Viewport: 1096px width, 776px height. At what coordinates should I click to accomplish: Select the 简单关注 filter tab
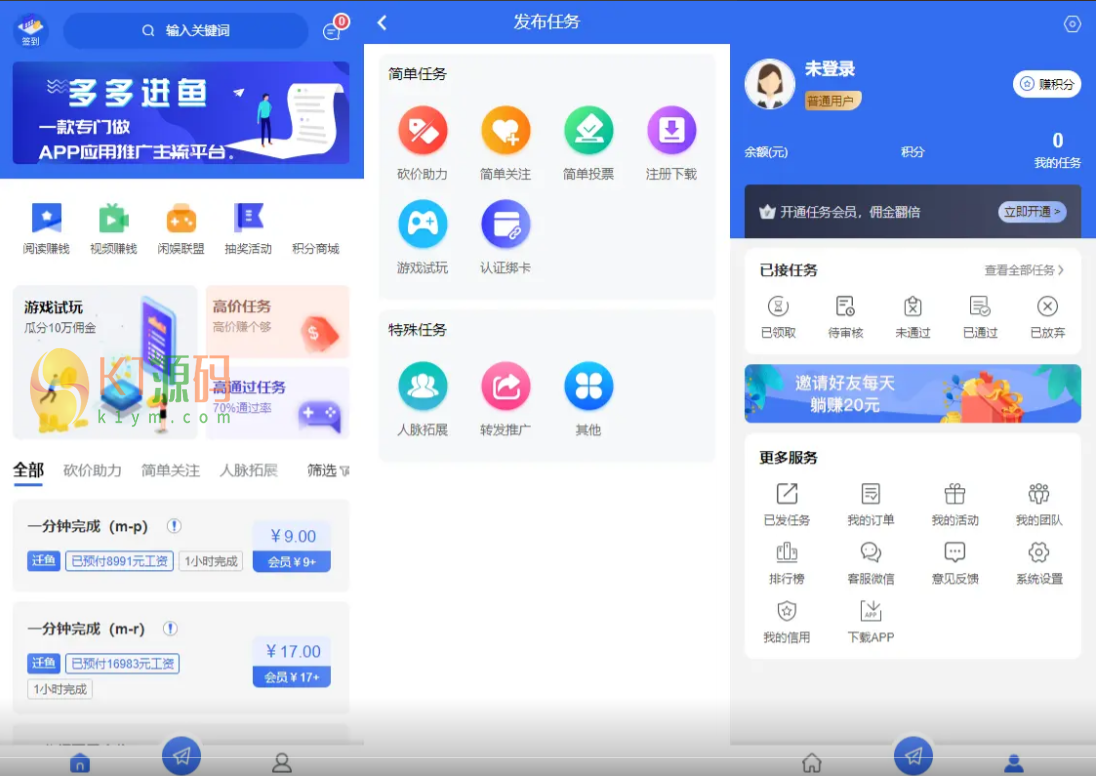(x=171, y=470)
